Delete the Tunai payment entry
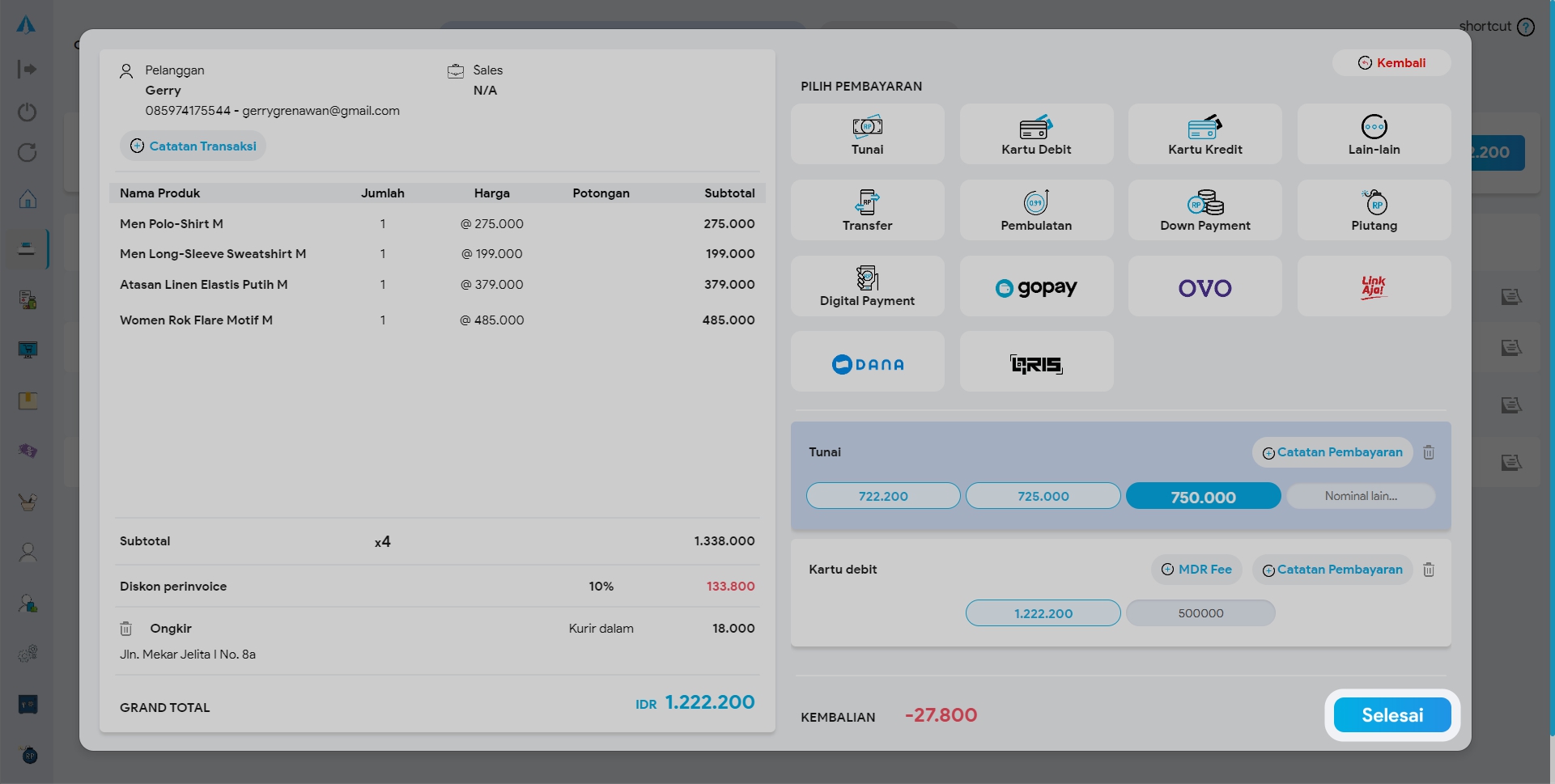 1429,452
